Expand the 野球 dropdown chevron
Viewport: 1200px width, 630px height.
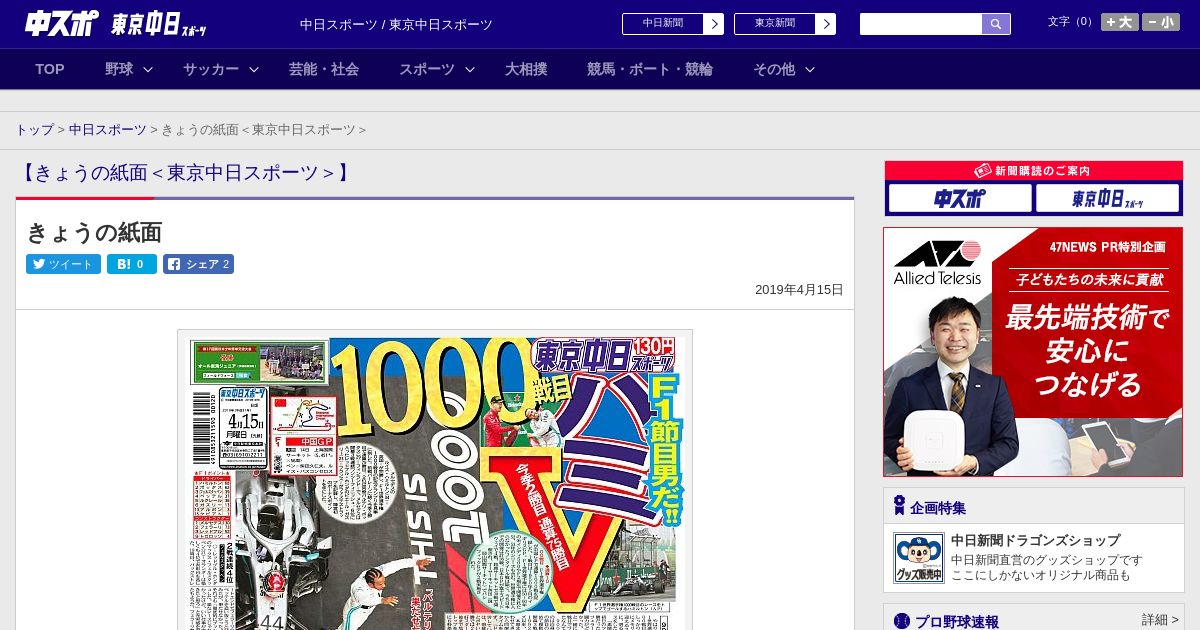[x=148, y=69]
